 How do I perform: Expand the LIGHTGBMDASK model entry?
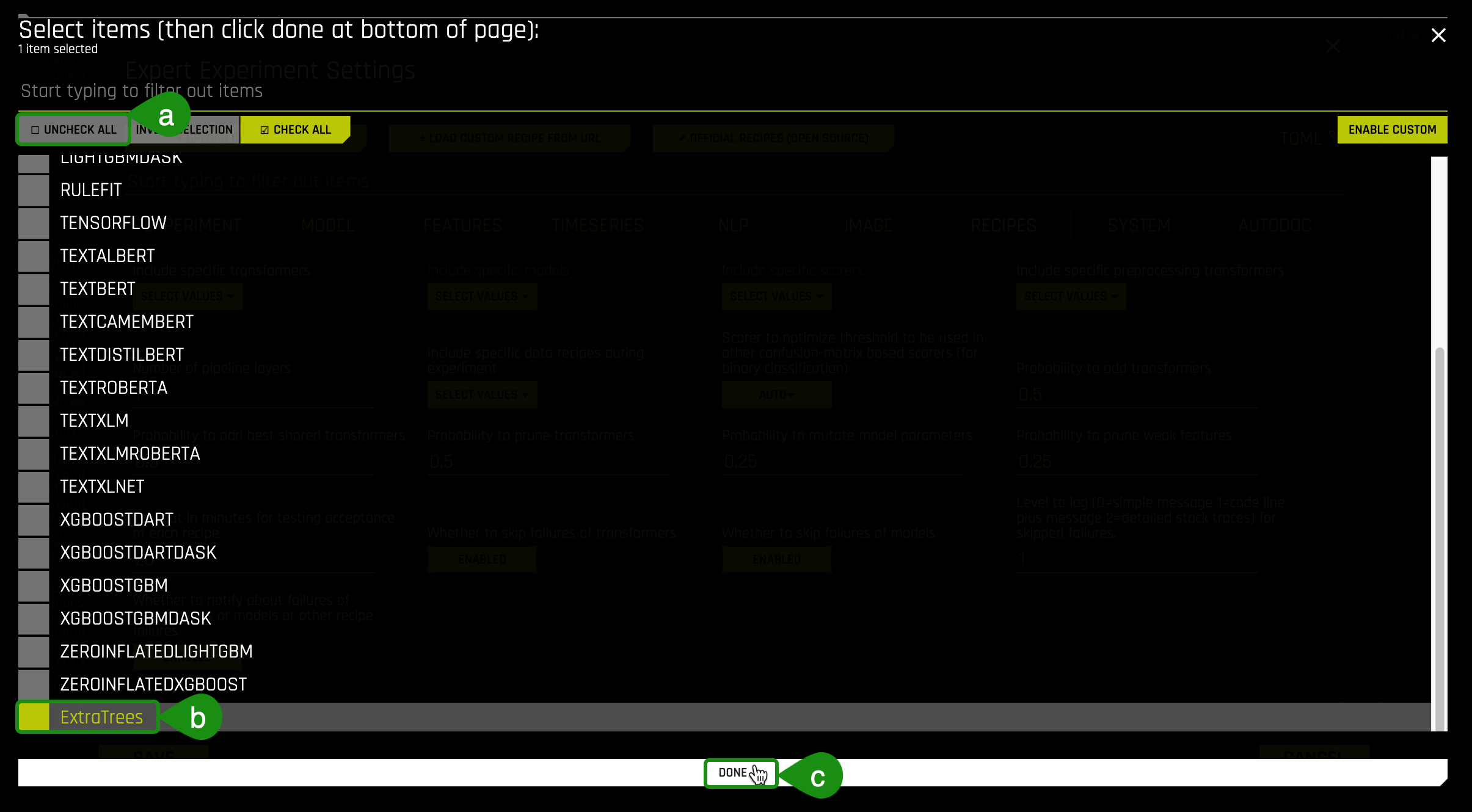pyautogui.click(x=121, y=157)
